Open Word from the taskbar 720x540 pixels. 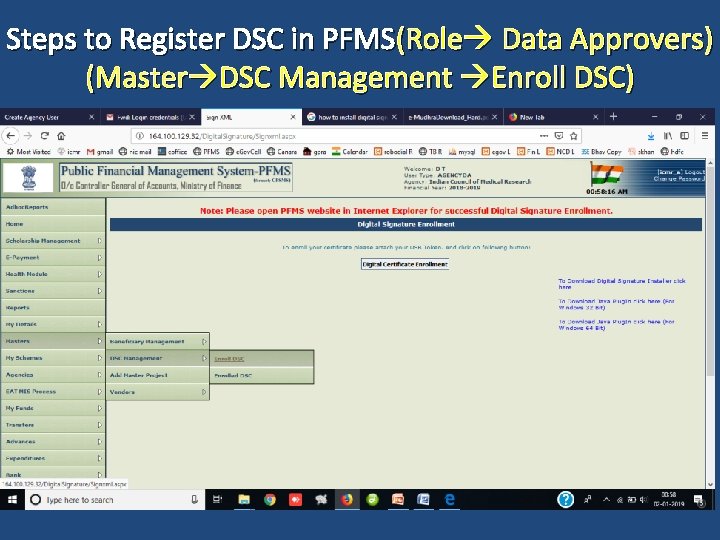[423, 500]
